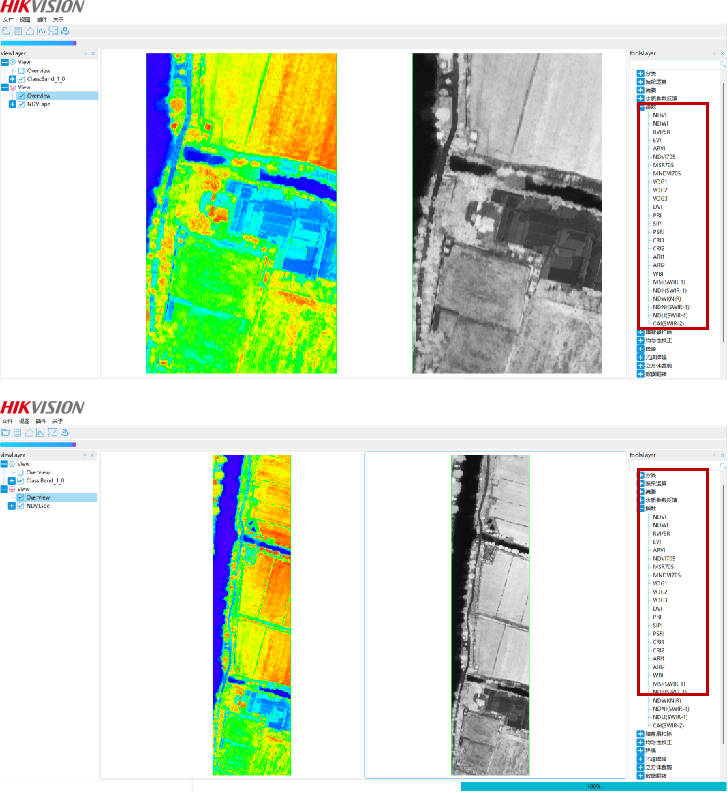Click the image icon in lower window toolbar
Screen dimensions: 728x793
52,433
